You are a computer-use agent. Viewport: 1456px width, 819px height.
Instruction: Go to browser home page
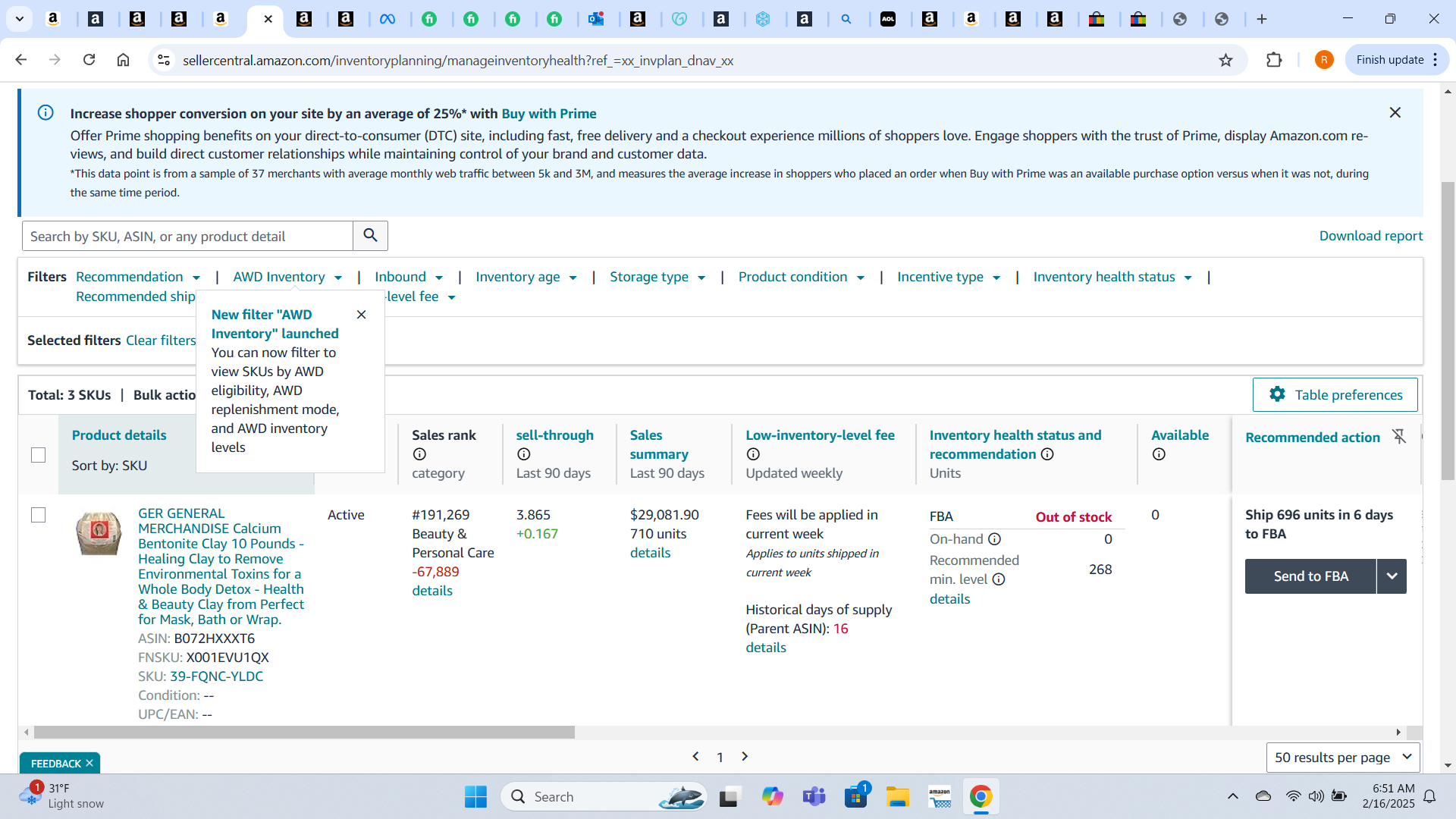click(123, 60)
